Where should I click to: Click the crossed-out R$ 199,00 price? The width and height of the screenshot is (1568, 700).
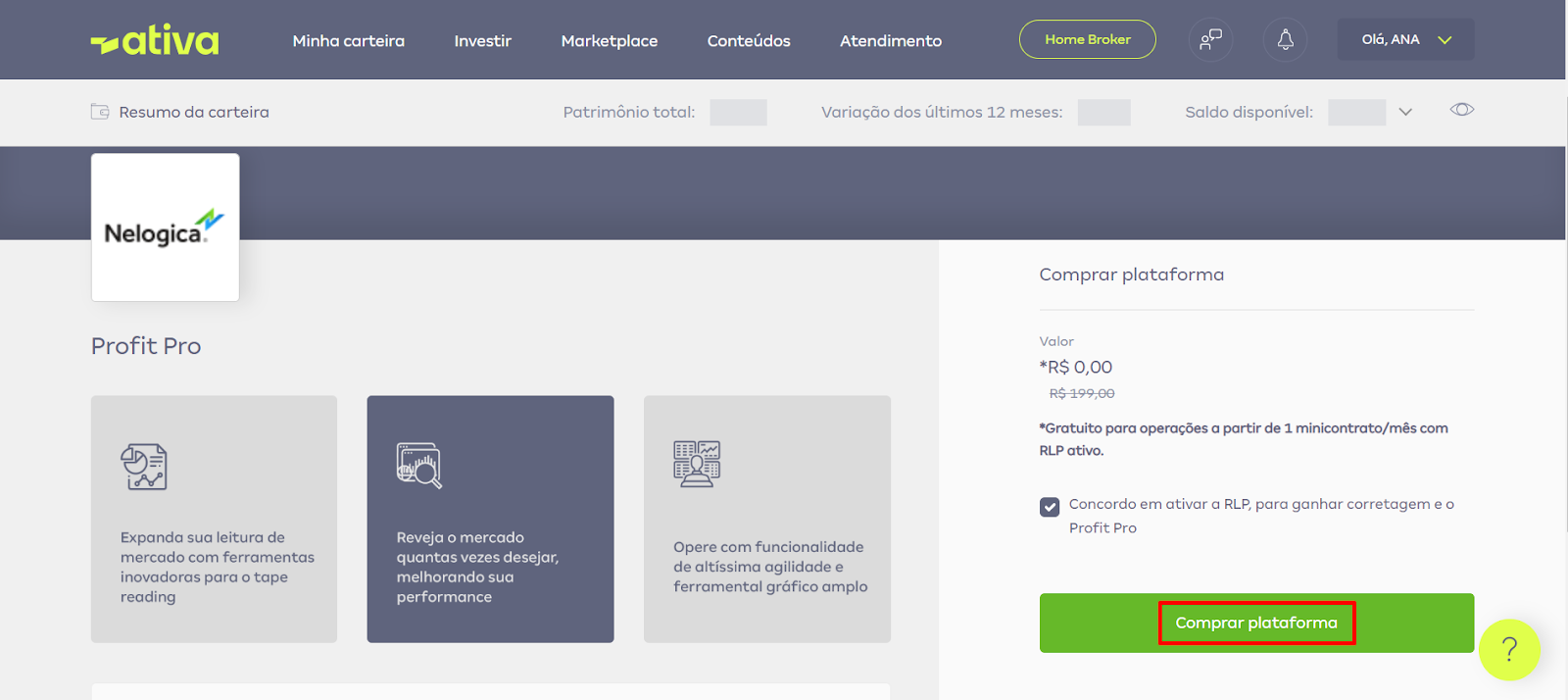1082,393
